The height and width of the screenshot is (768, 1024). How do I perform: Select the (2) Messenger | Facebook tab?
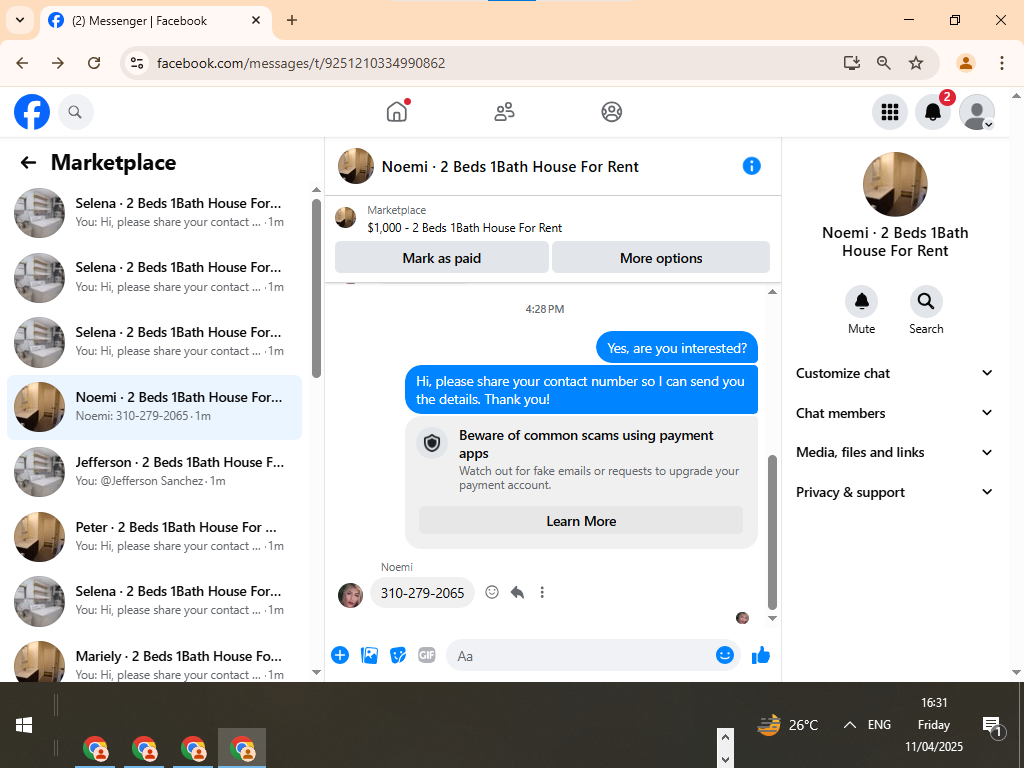[x=155, y=21]
